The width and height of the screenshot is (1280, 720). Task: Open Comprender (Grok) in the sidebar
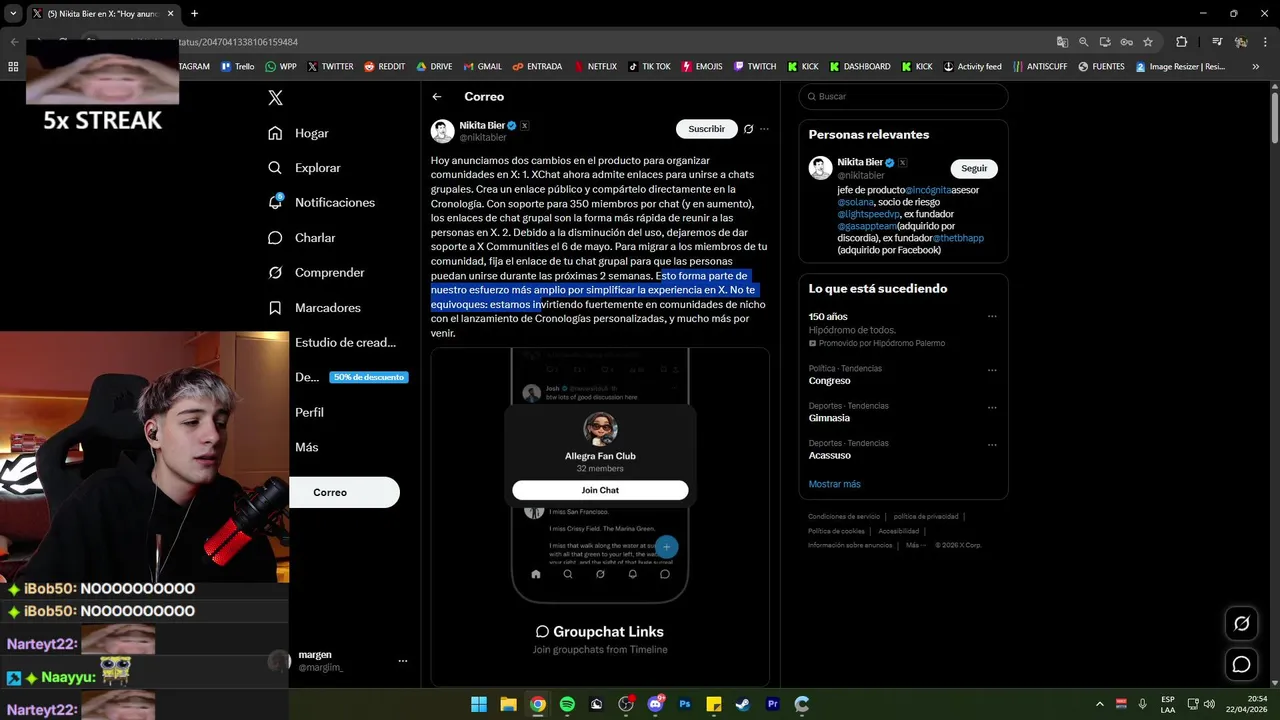click(x=316, y=272)
